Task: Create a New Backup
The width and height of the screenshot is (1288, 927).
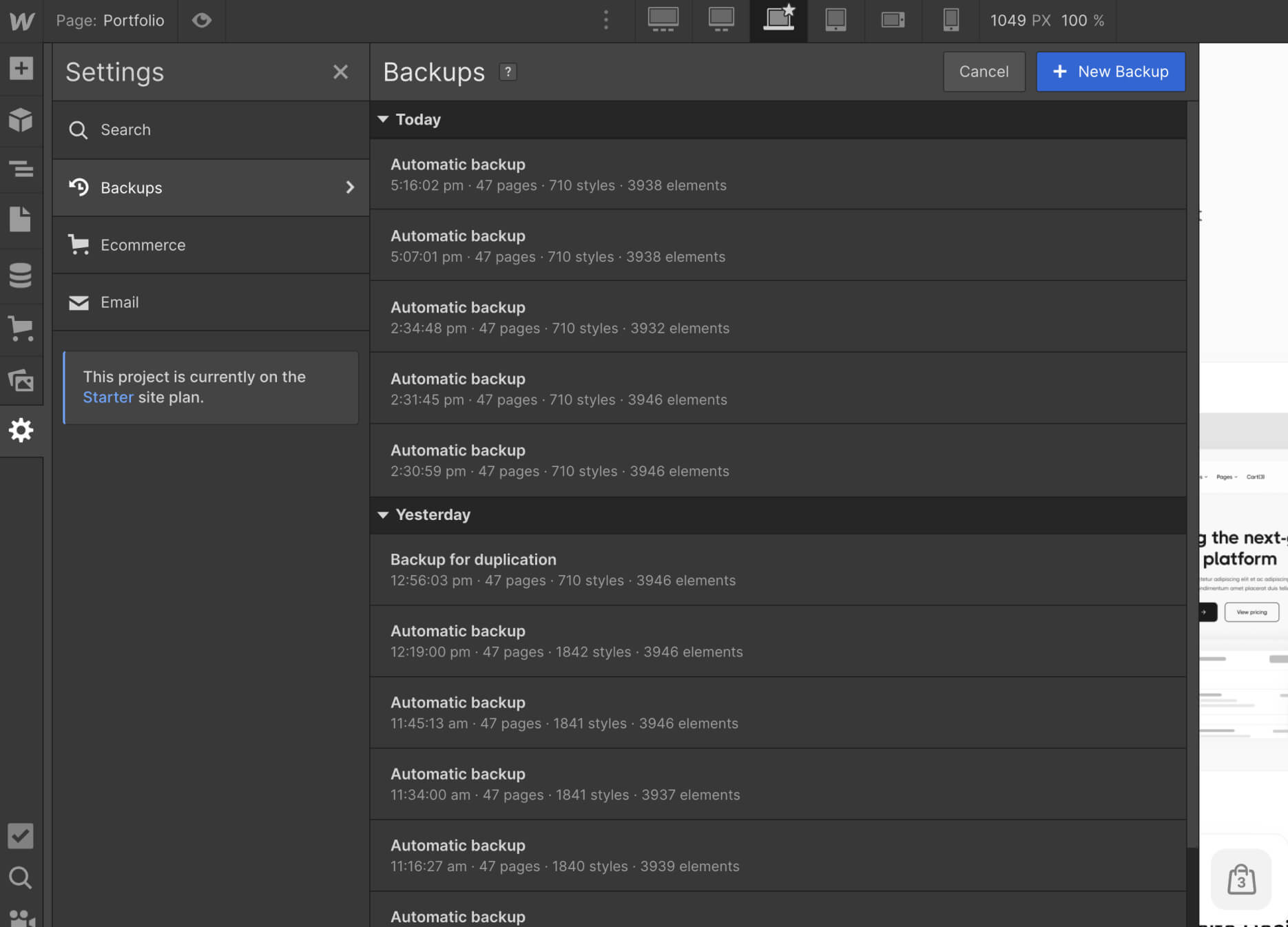Action: pyautogui.click(x=1110, y=72)
